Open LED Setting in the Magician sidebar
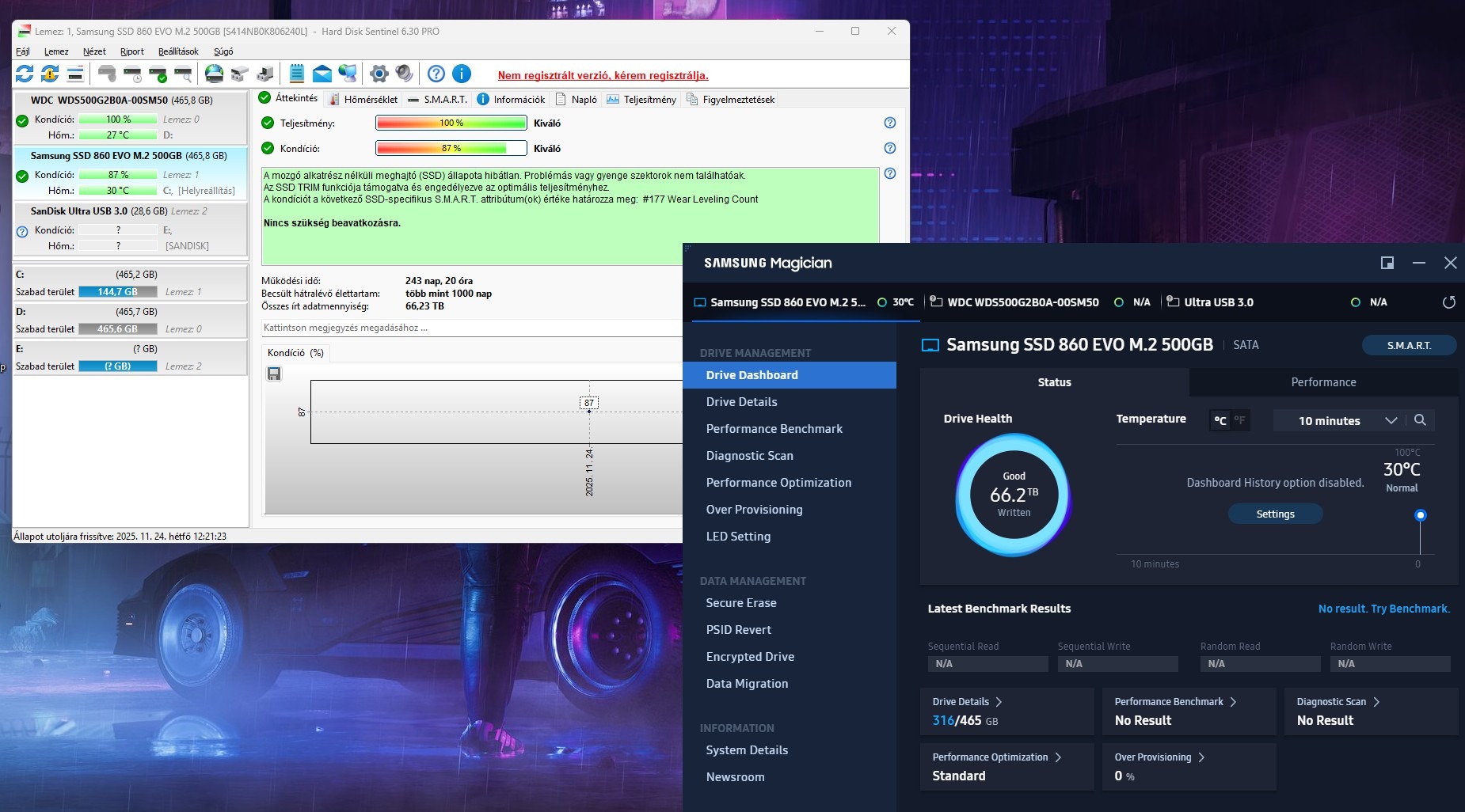 [738, 537]
